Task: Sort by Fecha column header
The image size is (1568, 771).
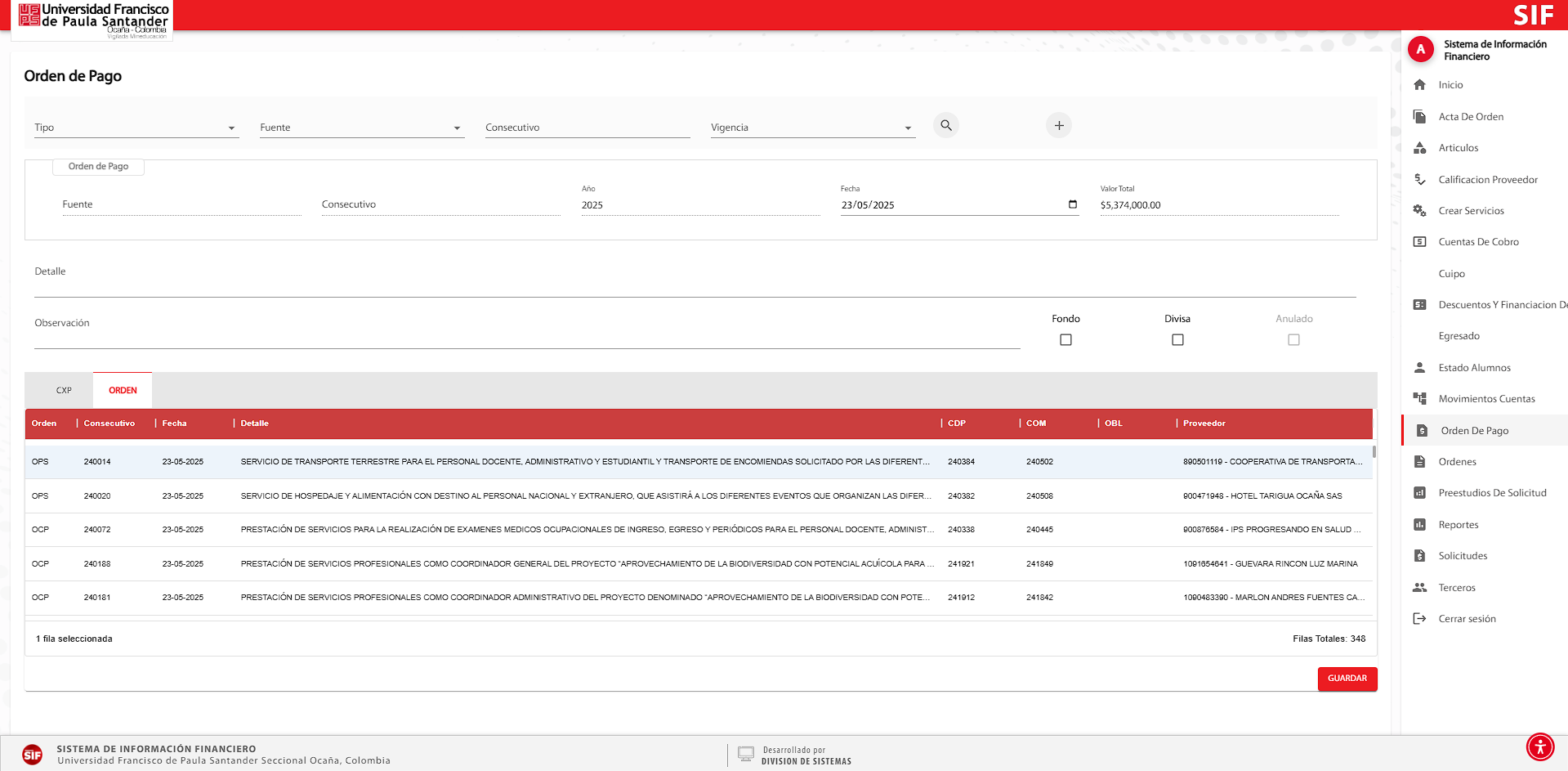Action: (x=174, y=424)
